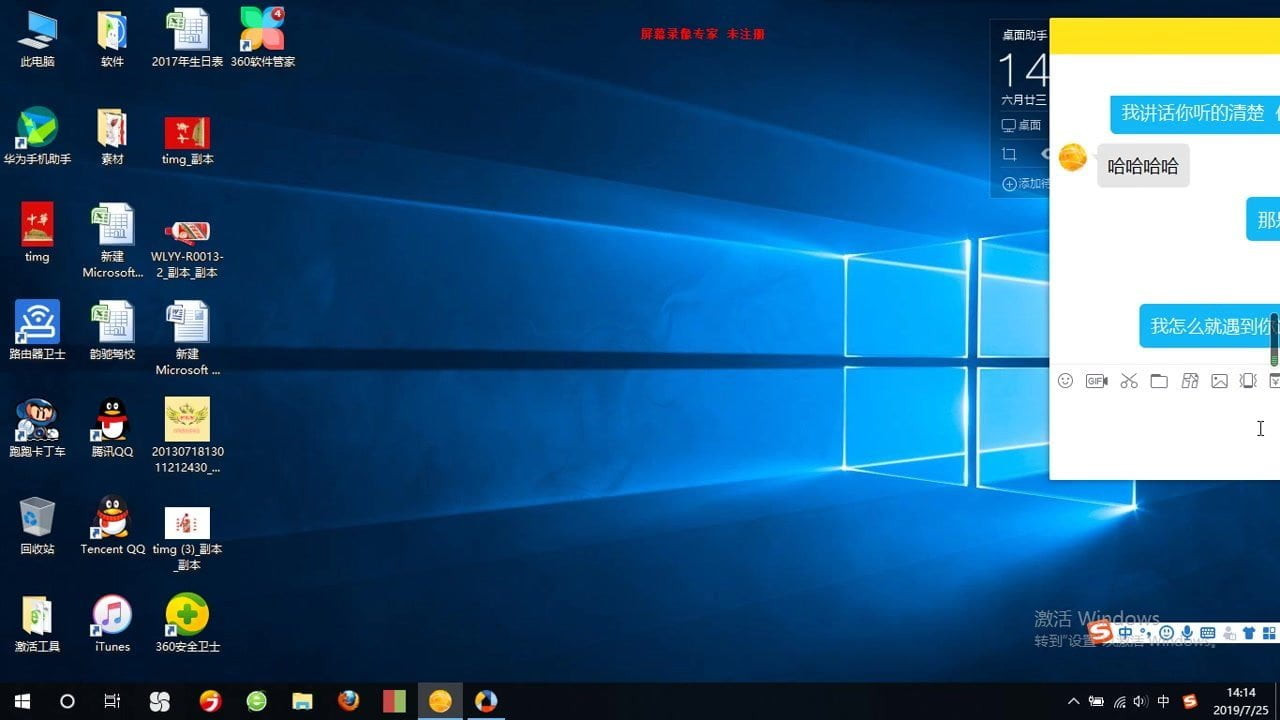This screenshot has height=720, width=1280.
Task: Open the image picker in chat toolbar
Action: (1219, 381)
